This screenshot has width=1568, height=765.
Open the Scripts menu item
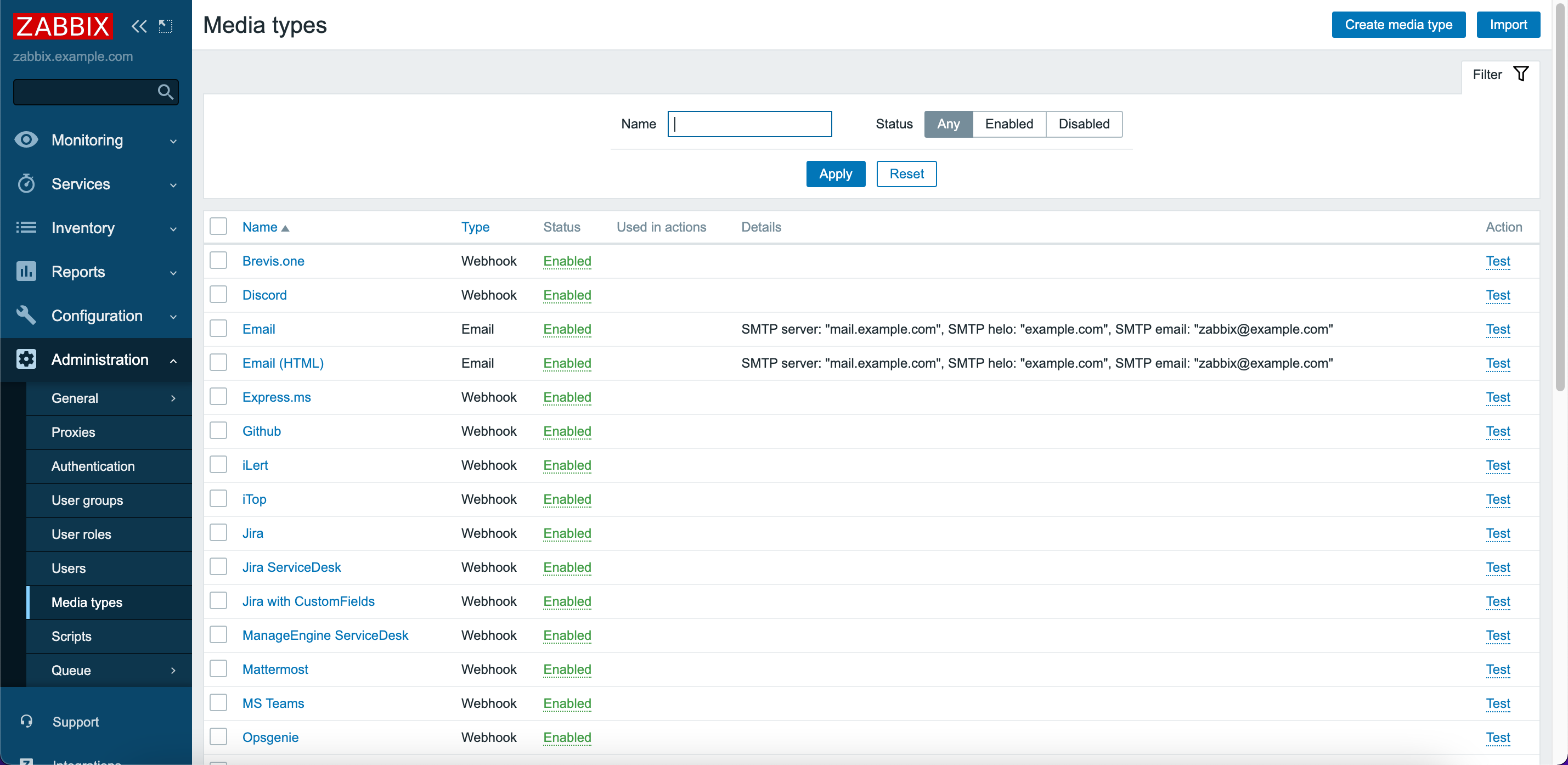pyautogui.click(x=71, y=637)
